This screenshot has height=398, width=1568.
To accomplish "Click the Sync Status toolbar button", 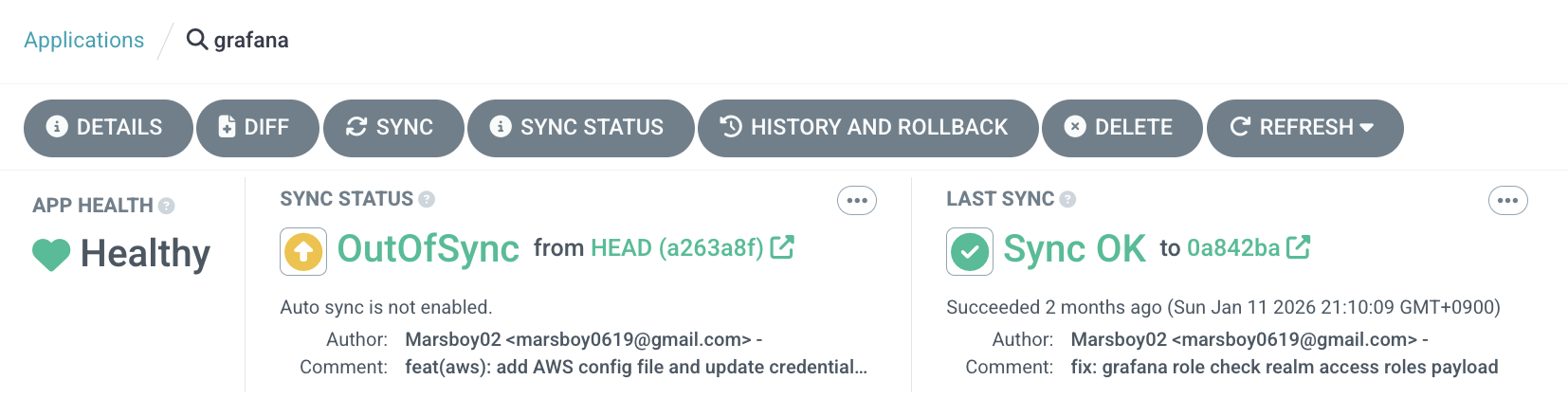I will click(x=580, y=128).
